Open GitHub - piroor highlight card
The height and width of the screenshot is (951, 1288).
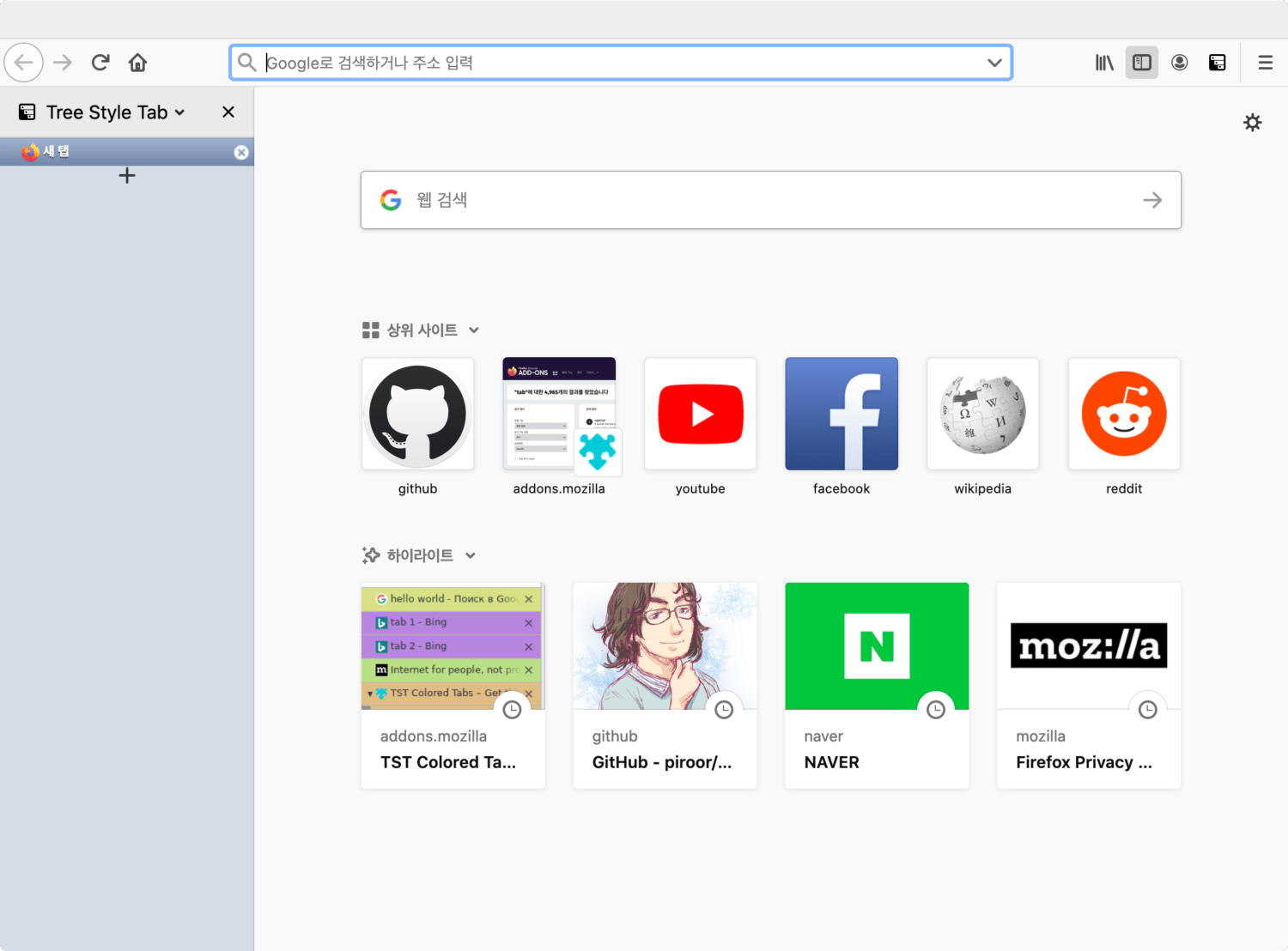[x=665, y=686]
